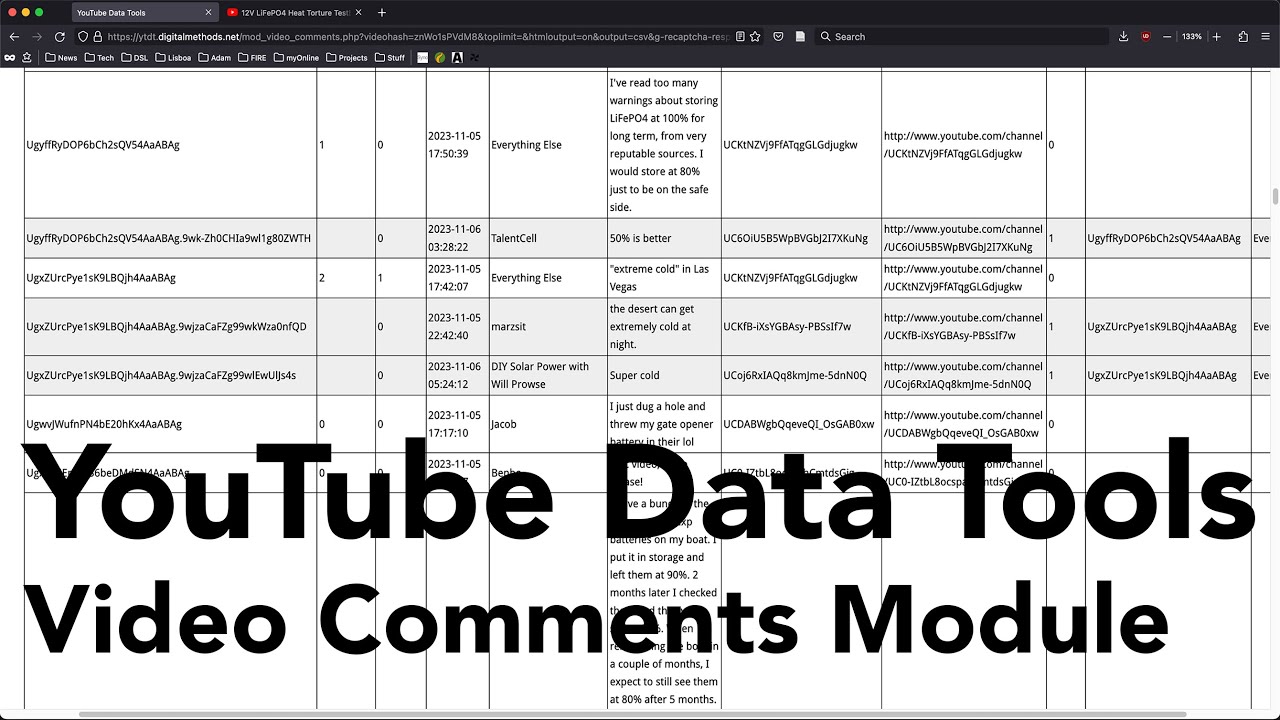Open a new tab with plus

pos(382,13)
